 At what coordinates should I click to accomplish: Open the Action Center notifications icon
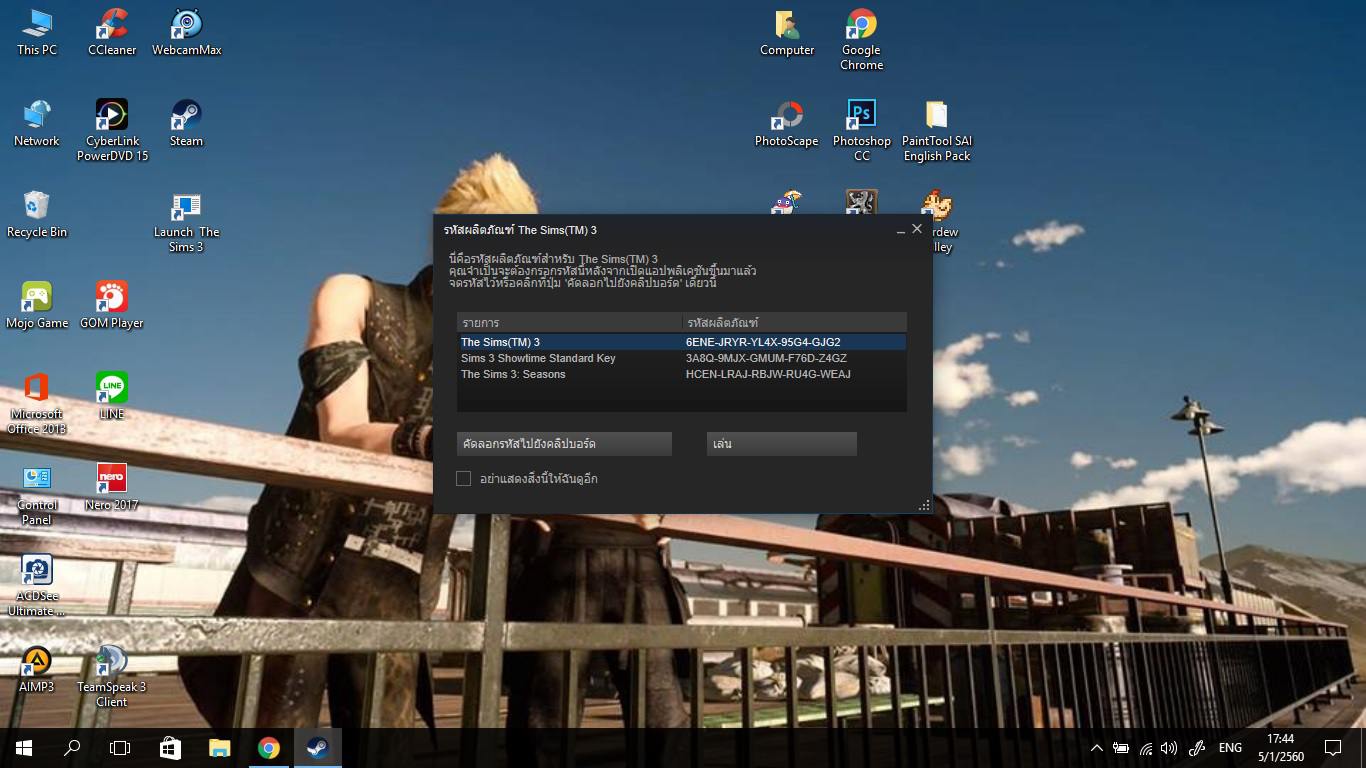1333,748
